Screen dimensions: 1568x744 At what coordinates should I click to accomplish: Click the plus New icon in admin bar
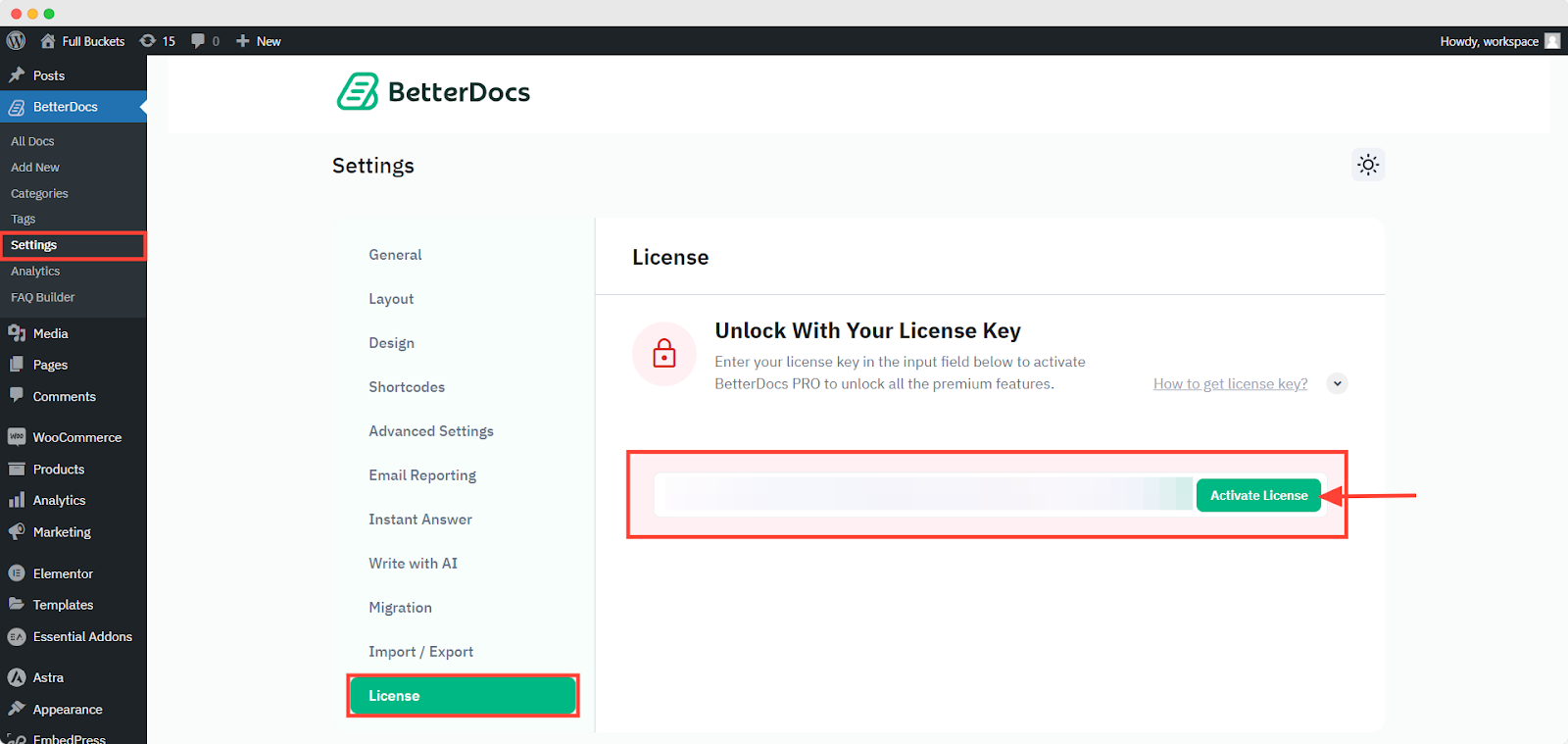coord(243,41)
